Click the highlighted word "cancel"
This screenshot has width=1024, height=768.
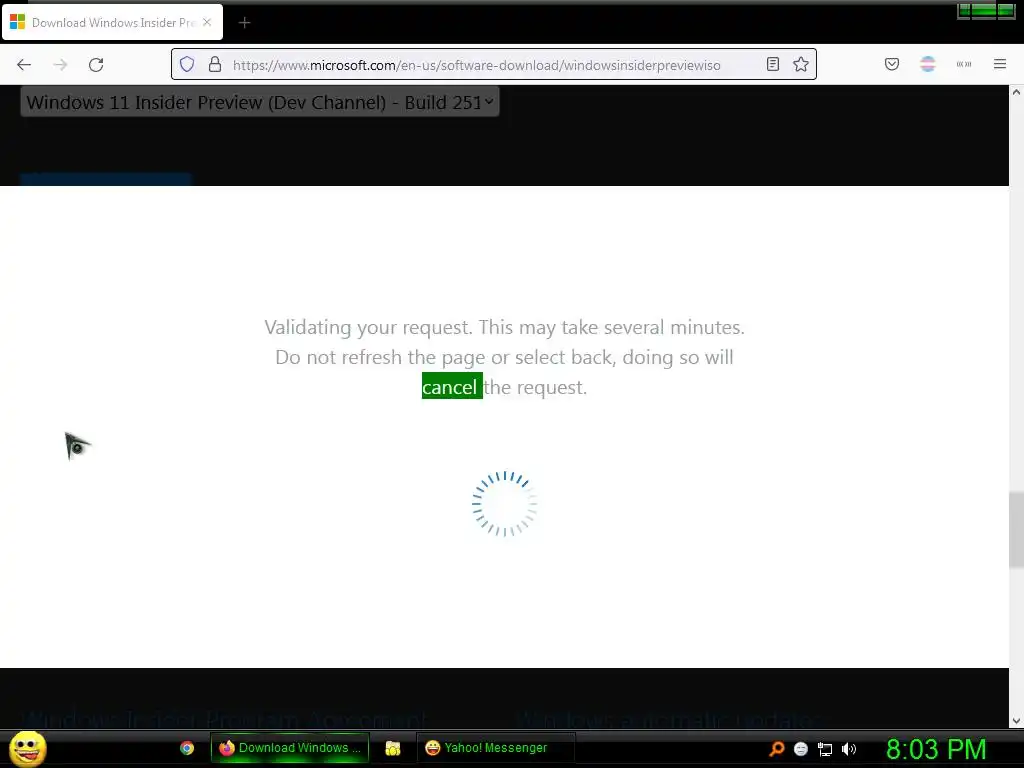pos(451,387)
